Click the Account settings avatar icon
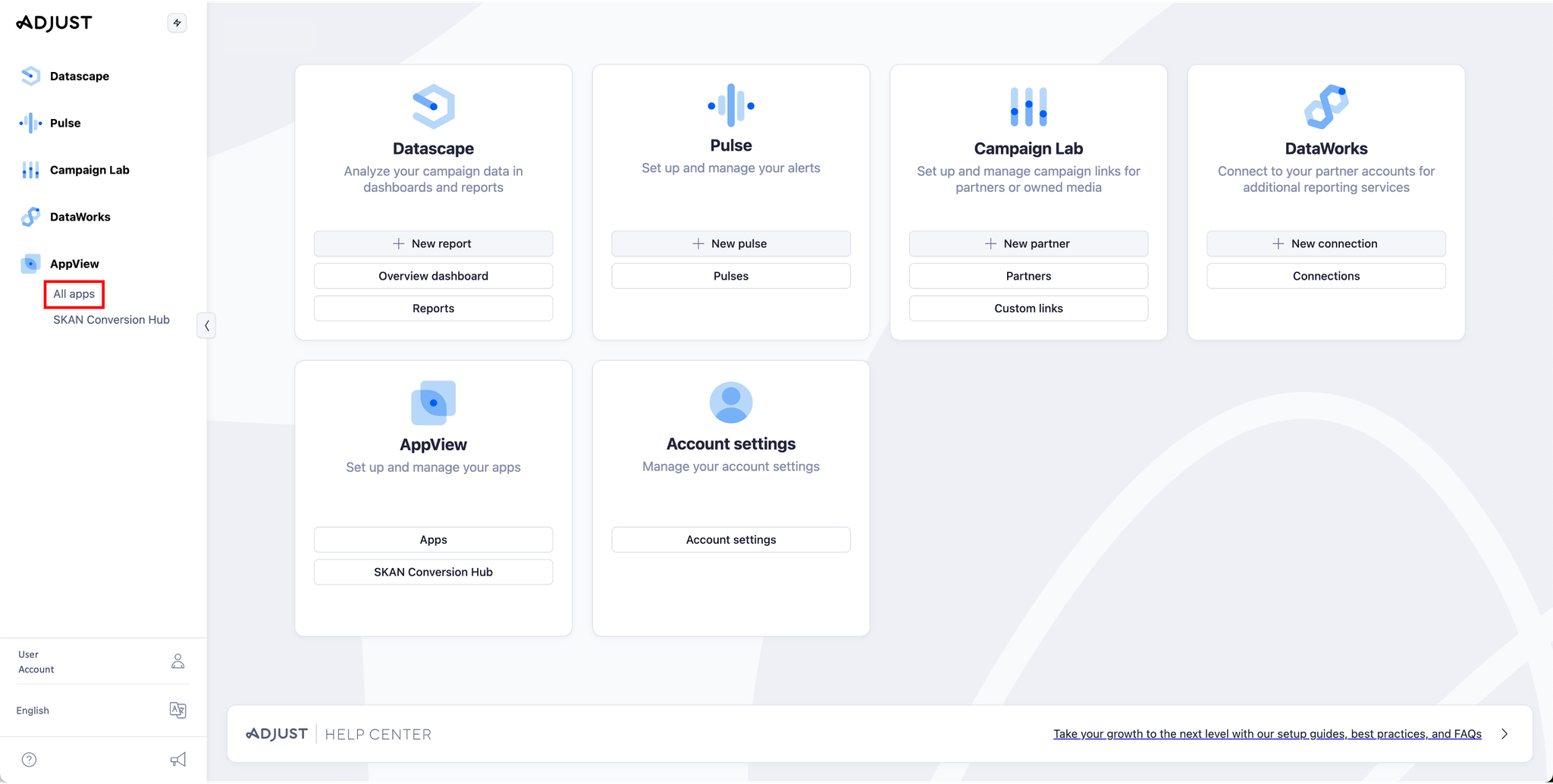Screen dimensions: 1553x784 pyautogui.click(x=731, y=402)
